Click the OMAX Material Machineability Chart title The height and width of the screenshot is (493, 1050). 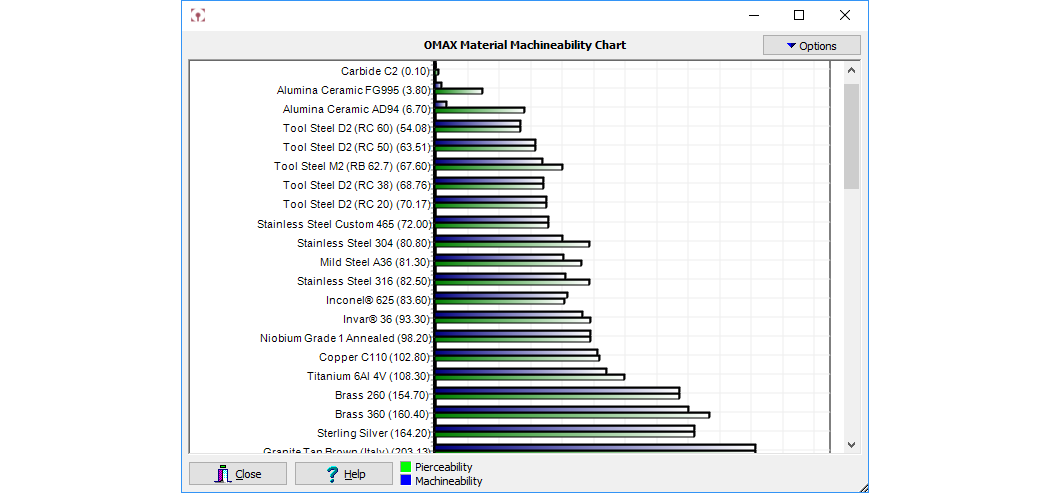(525, 45)
